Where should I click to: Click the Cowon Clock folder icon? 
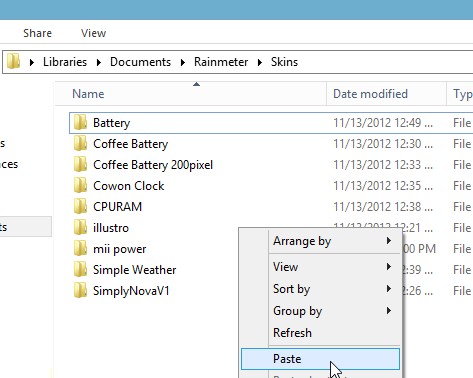(x=80, y=185)
